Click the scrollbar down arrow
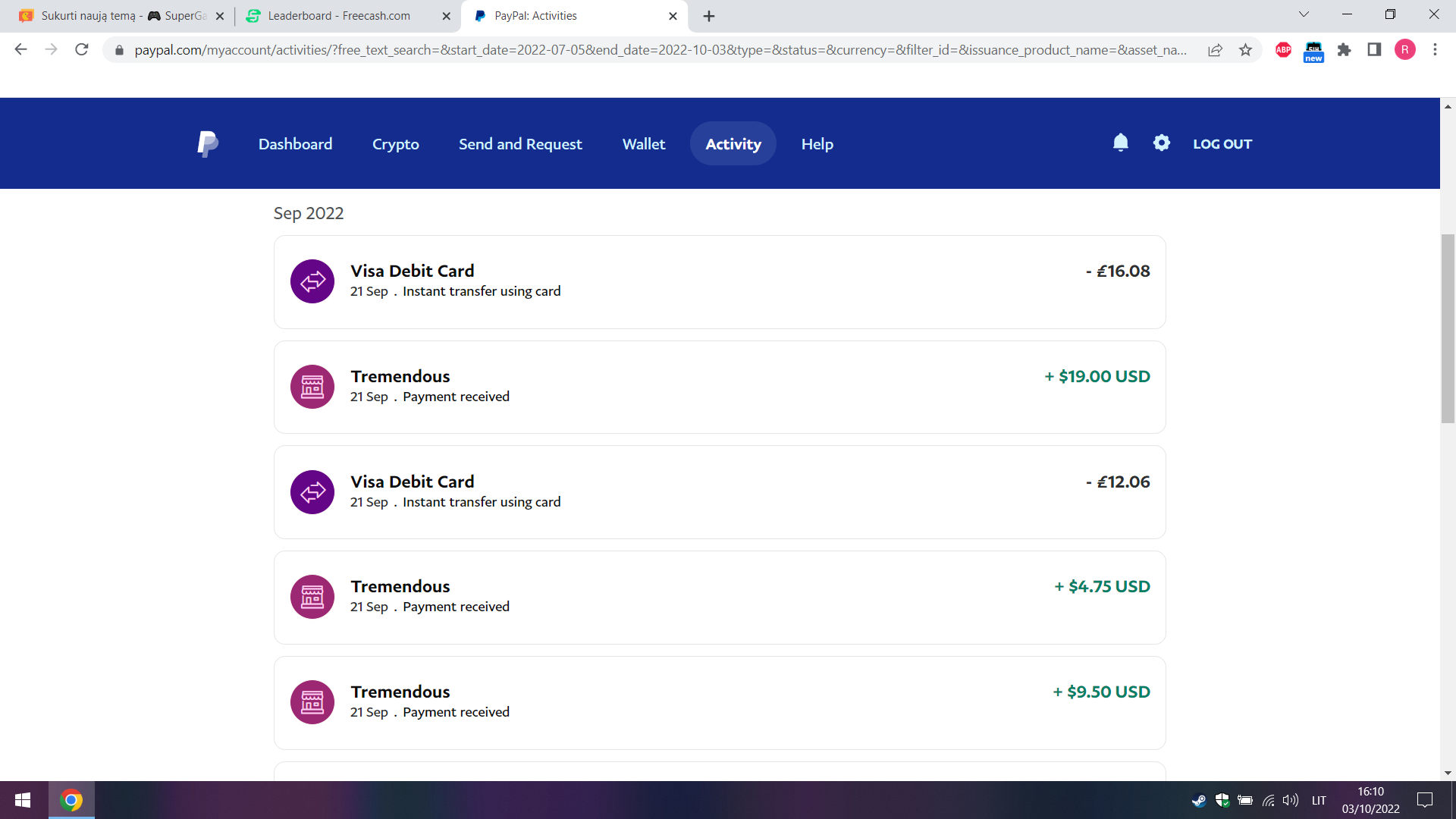The image size is (1456, 819). click(x=1448, y=773)
